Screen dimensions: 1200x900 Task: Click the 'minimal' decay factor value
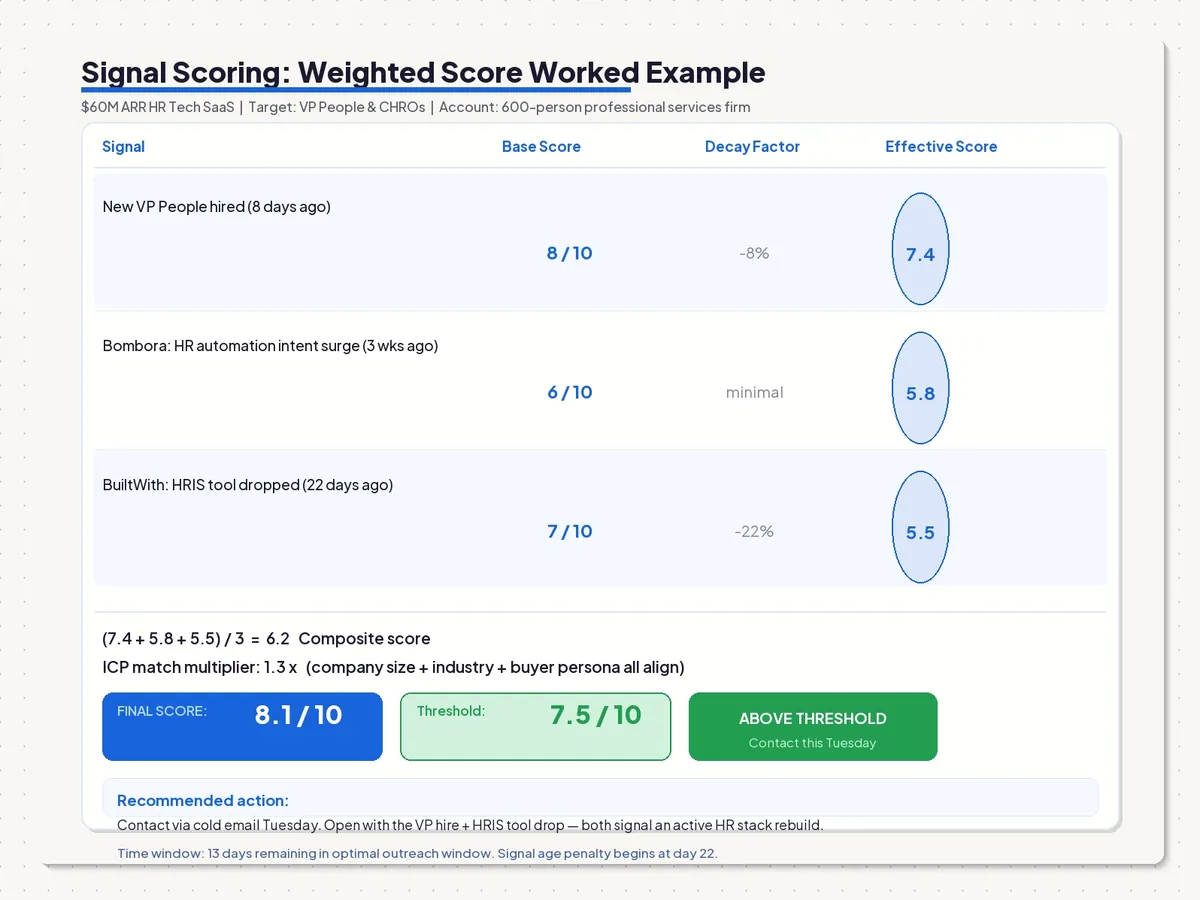(754, 392)
